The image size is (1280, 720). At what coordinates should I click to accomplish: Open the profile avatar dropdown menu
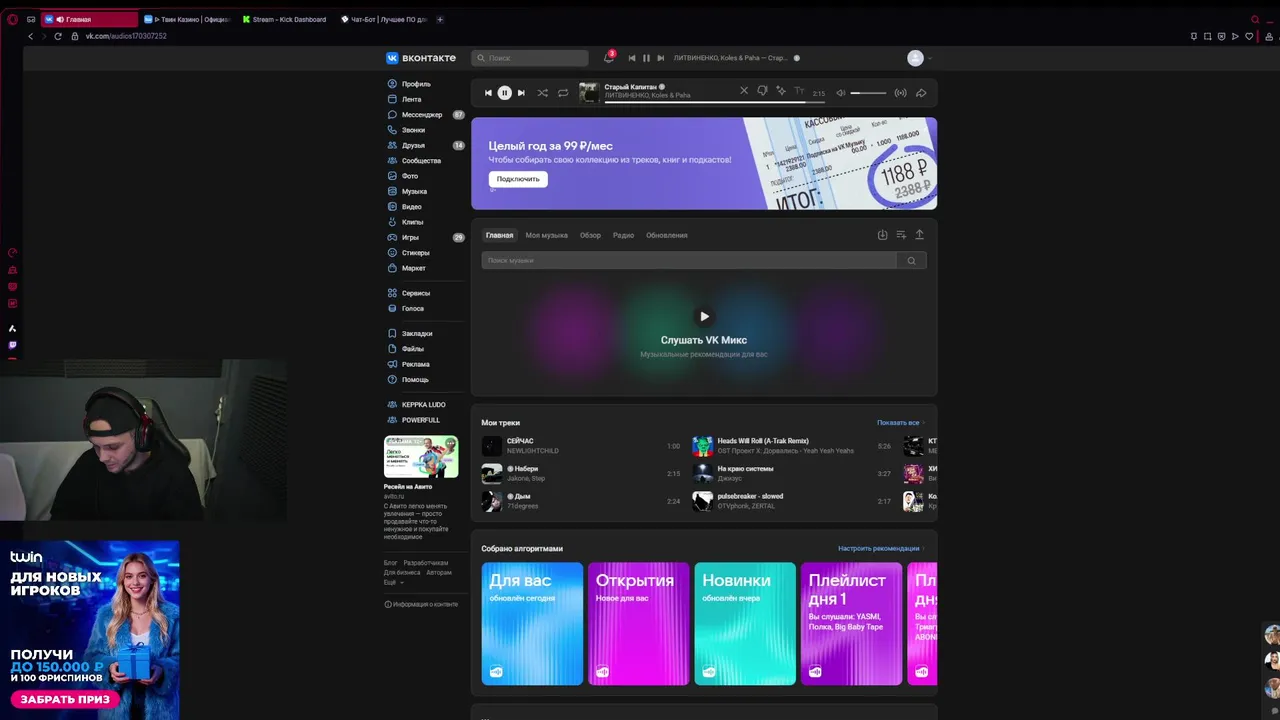pos(919,58)
